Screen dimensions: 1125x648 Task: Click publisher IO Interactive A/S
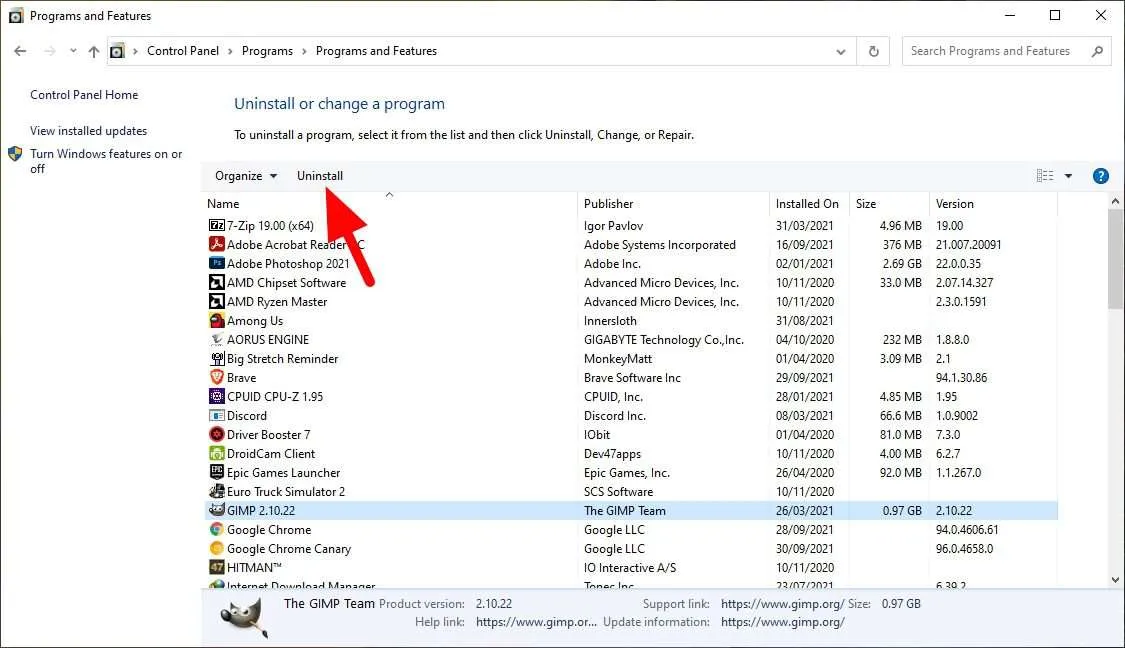(x=630, y=568)
